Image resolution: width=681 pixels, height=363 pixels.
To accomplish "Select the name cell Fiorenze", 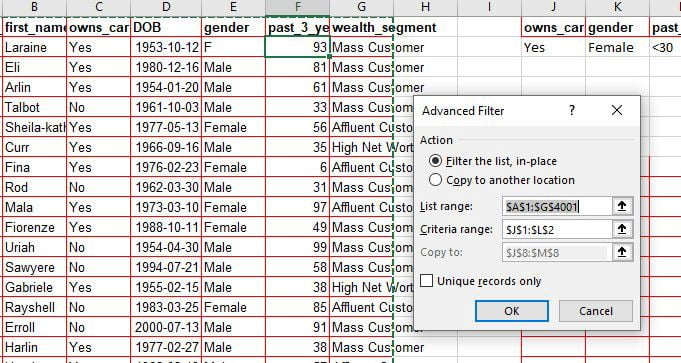I will (x=34, y=227).
